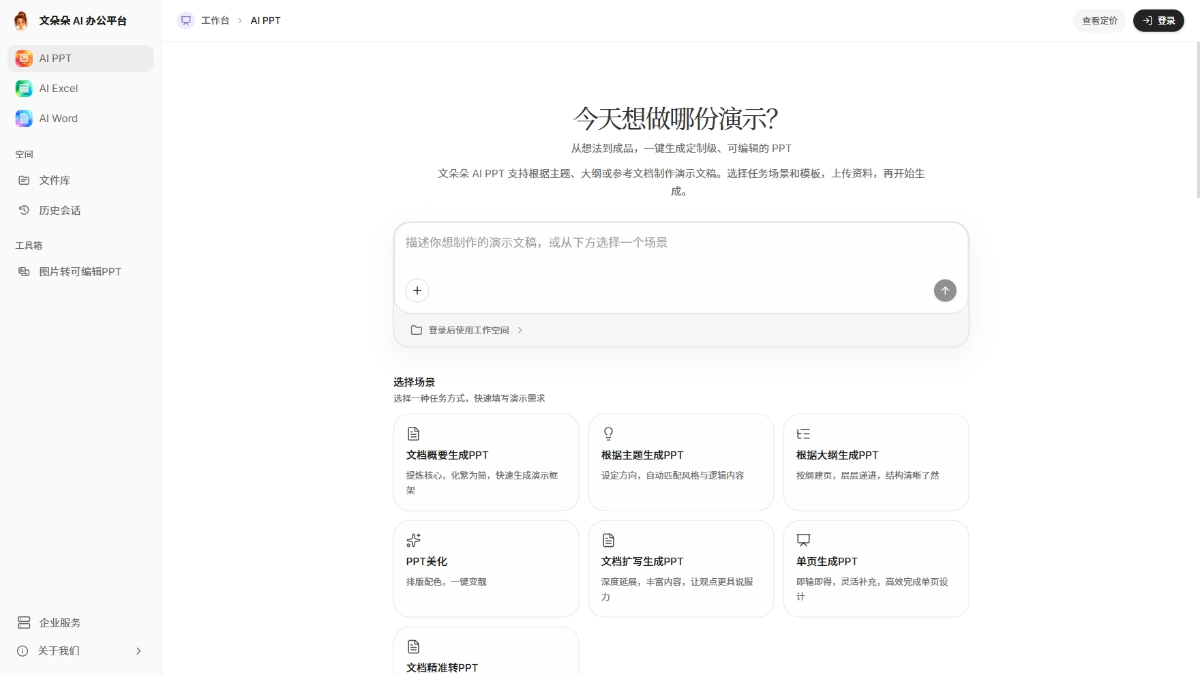Open the AI PPT menu item label

tap(56, 58)
